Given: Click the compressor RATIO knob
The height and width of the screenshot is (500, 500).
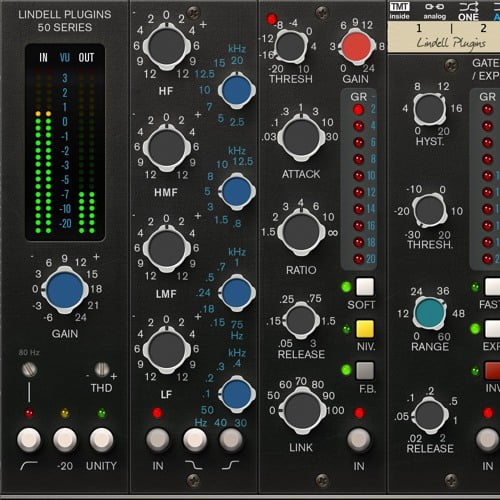Looking at the screenshot, I should pyautogui.click(x=301, y=232).
